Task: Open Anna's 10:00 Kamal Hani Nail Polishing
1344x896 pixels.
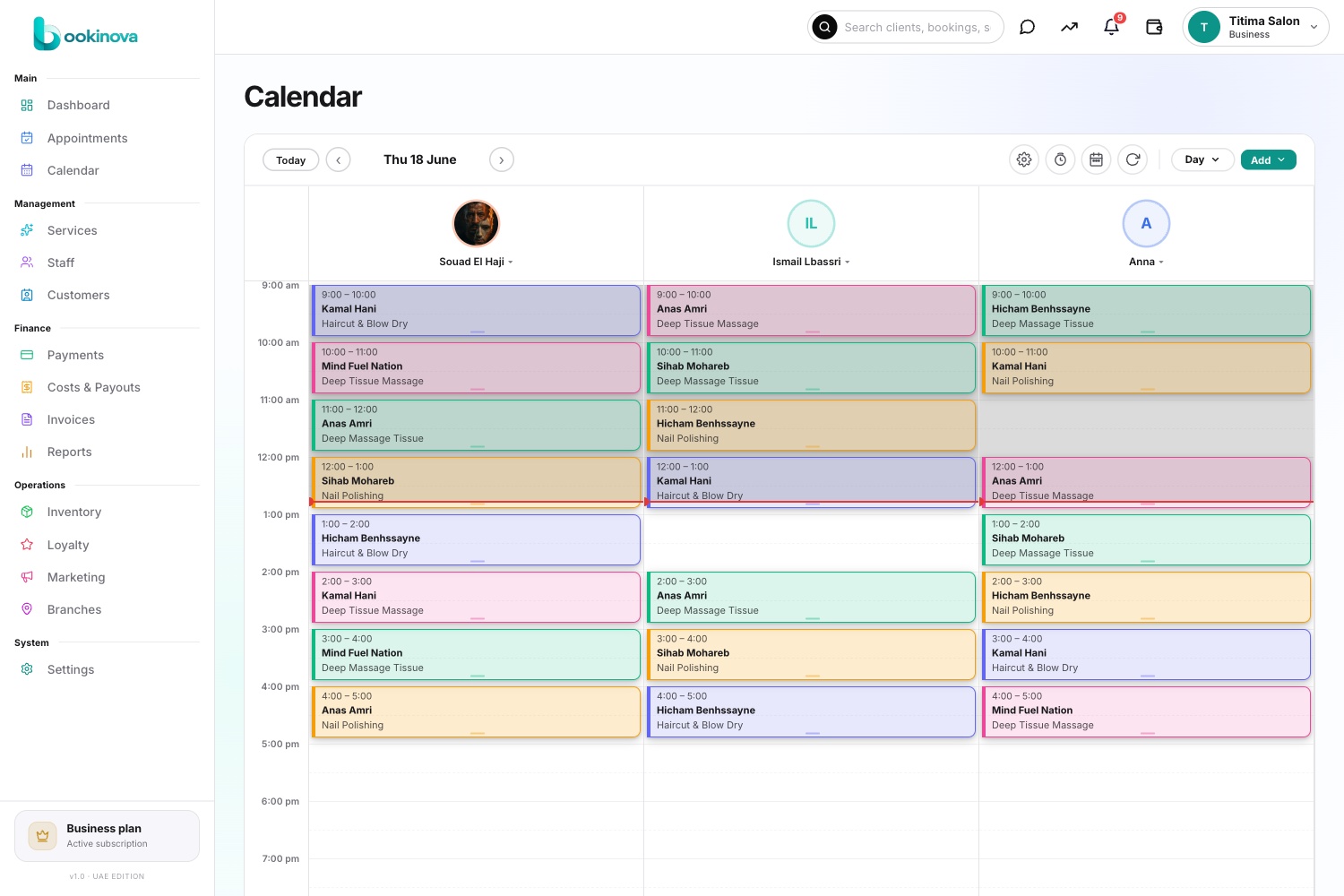Action: click(x=1146, y=367)
